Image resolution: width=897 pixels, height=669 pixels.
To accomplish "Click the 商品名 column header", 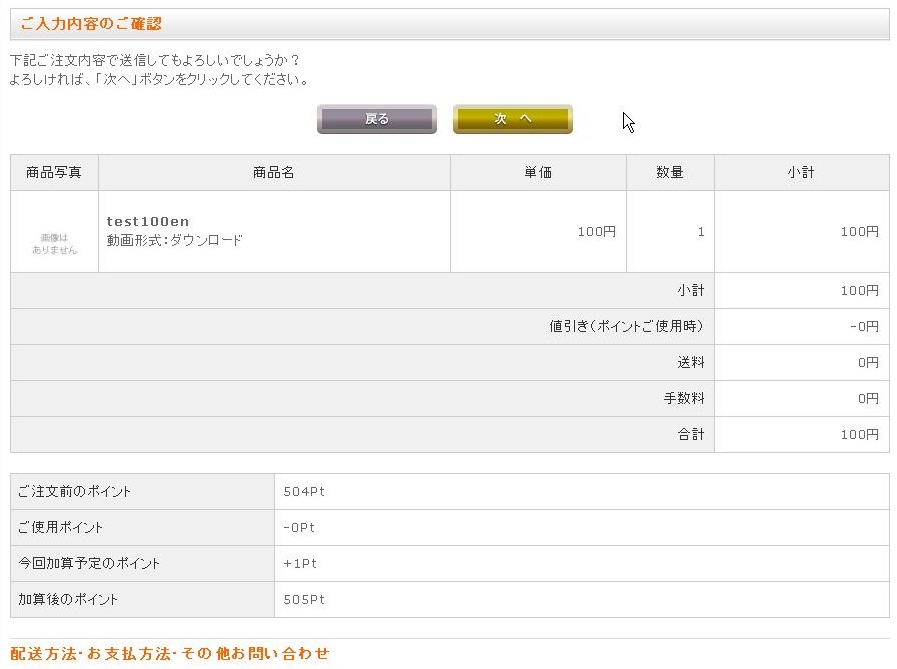I will [274, 173].
